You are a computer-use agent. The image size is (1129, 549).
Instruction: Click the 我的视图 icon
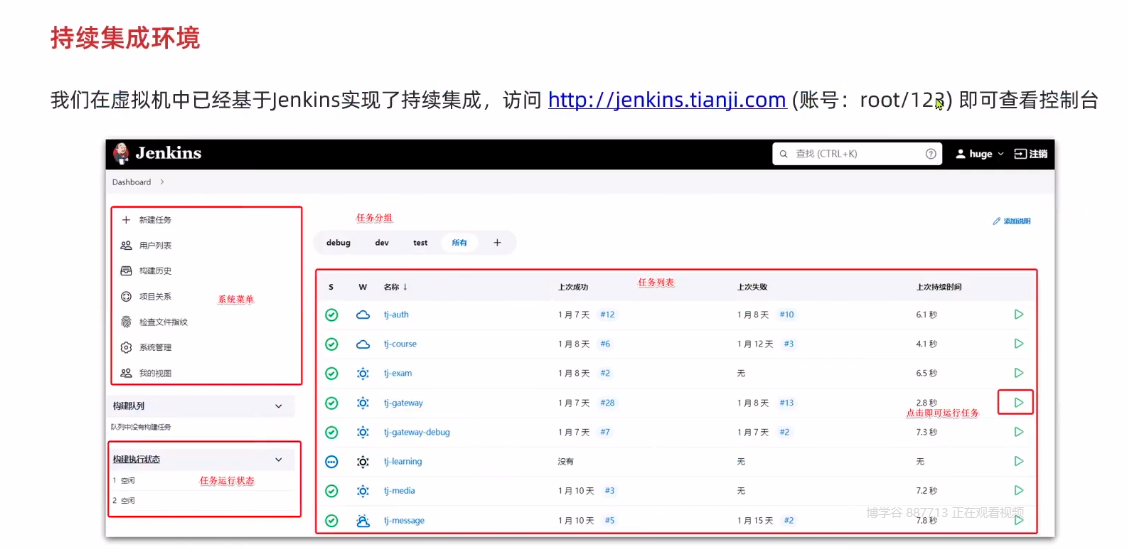[x=126, y=373]
